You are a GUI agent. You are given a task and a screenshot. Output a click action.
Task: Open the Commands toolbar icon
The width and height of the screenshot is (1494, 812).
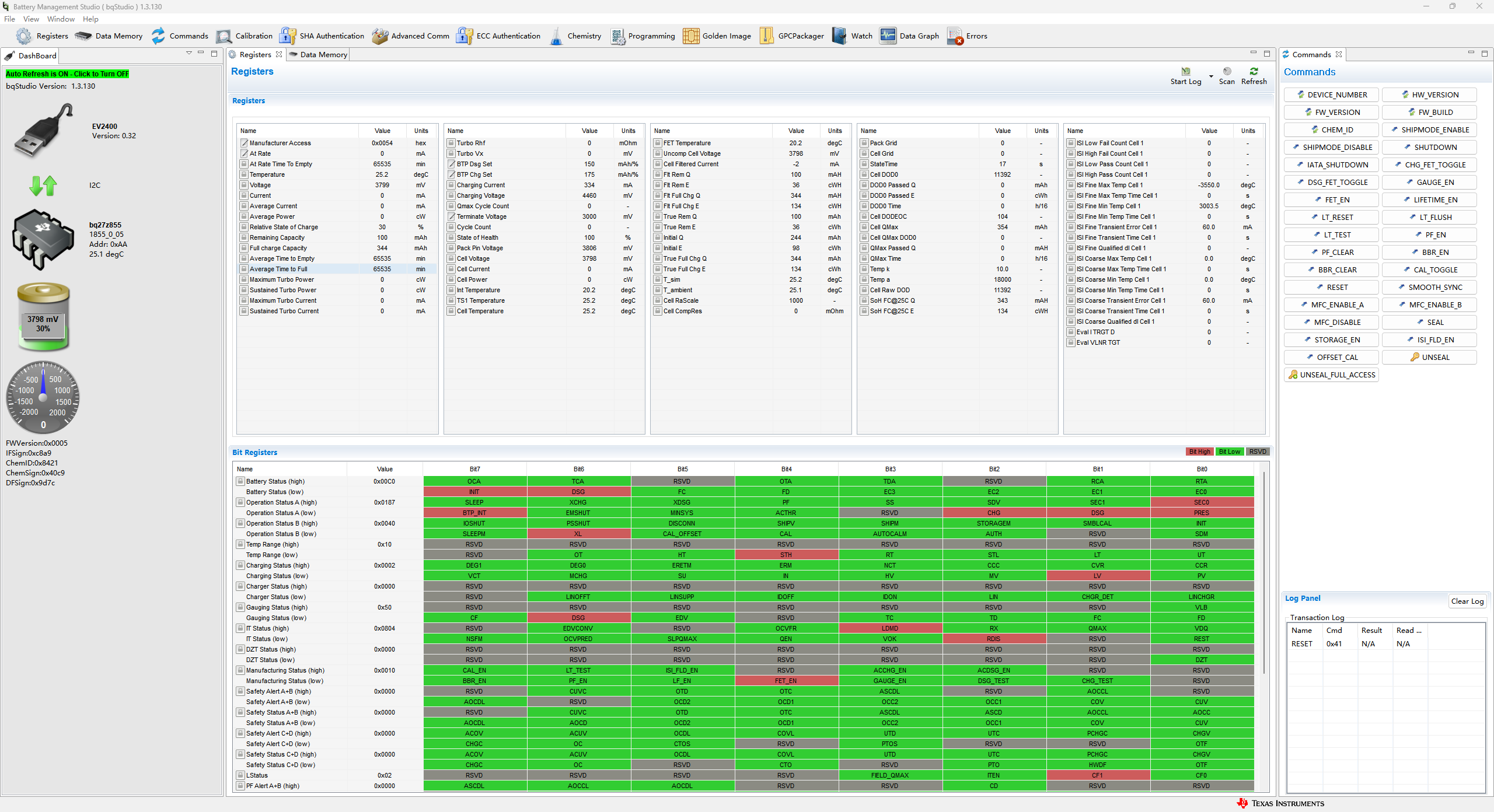(x=158, y=36)
